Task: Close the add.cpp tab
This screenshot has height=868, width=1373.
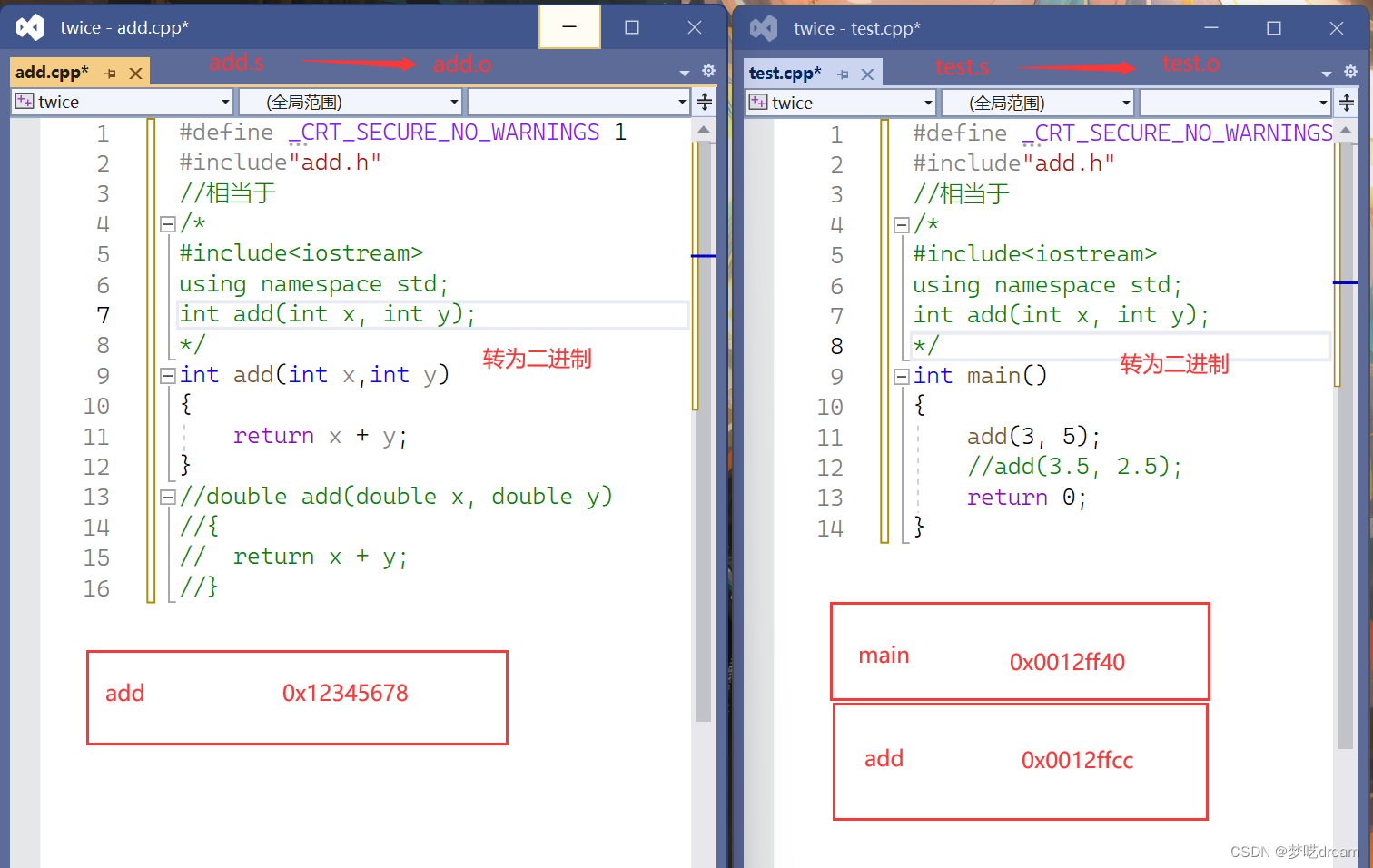Action: coord(135,74)
